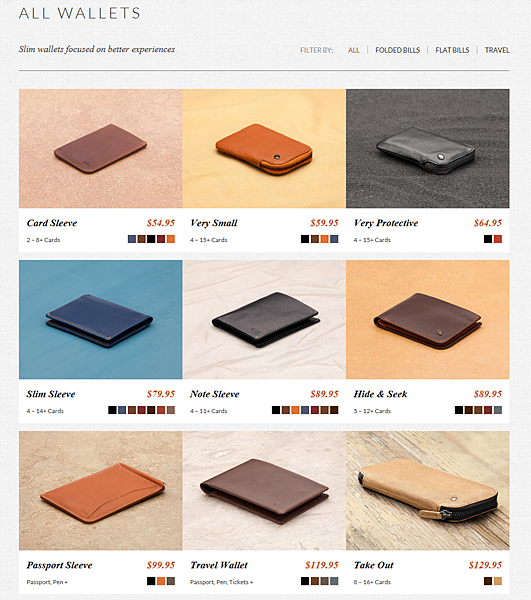
Task: Open the Travel Wallet title link
Action: tap(219, 565)
